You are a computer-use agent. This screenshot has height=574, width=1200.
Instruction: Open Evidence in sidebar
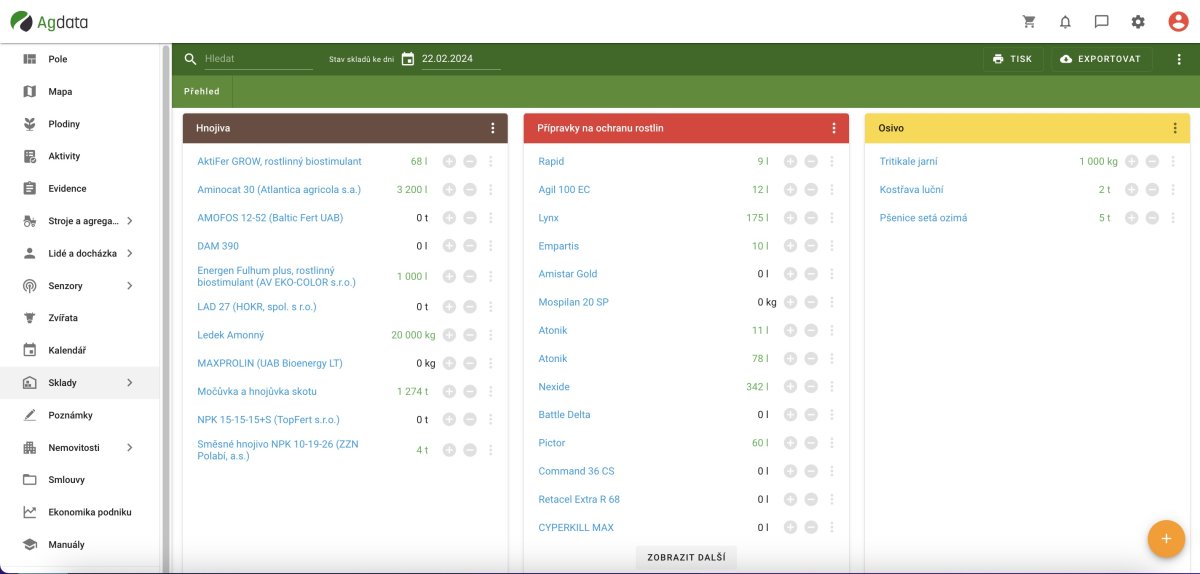(x=80, y=188)
